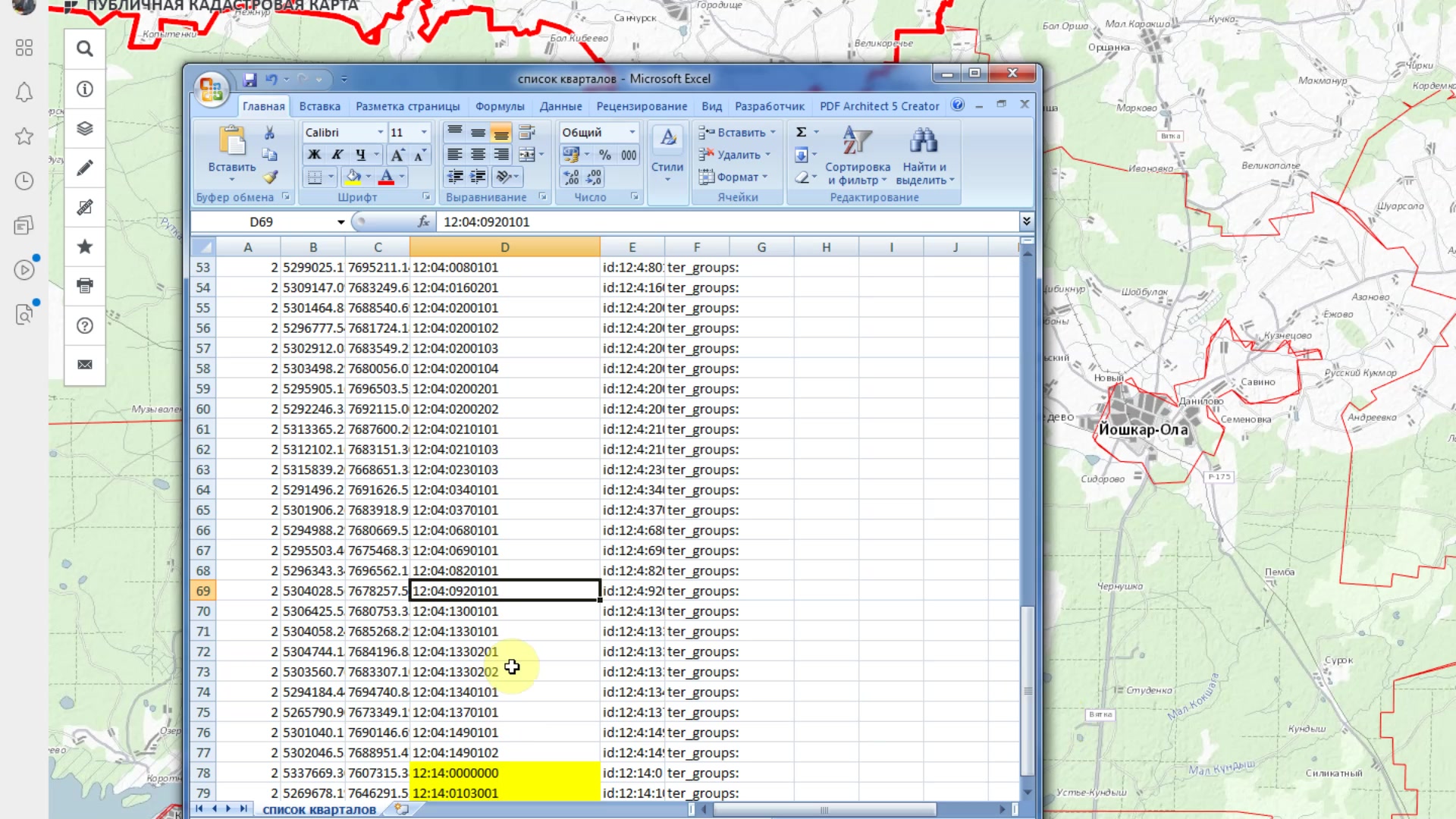
Task: Activate the Format Painter brush
Action: click(x=271, y=177)
